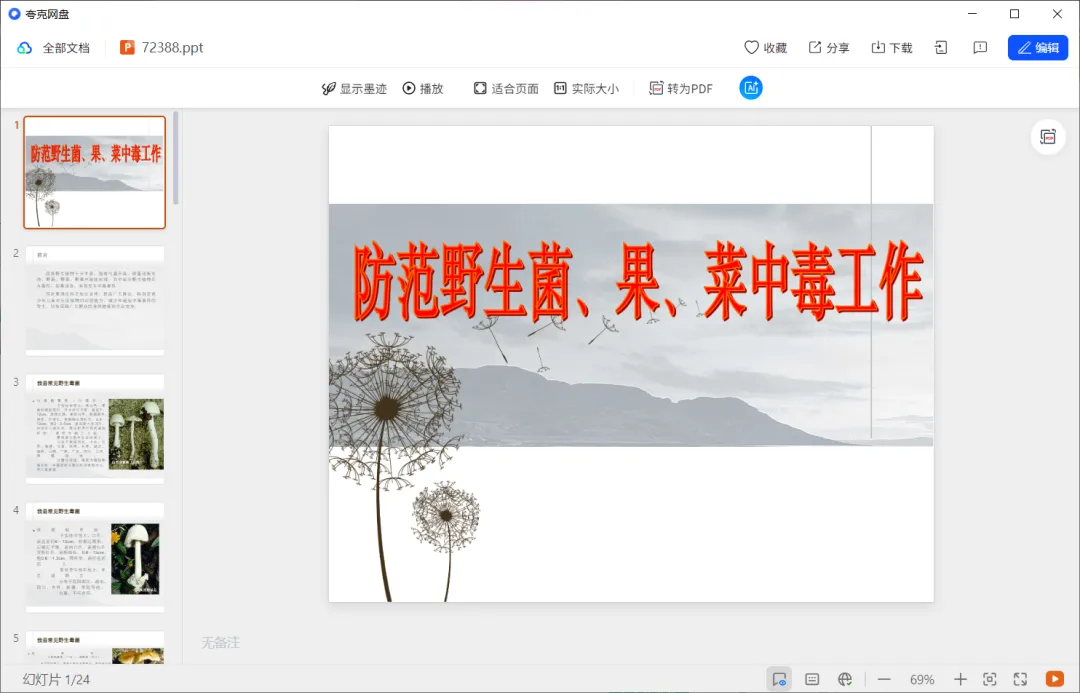1080x693 pixels.
Task: Click the 幻灯片 1/24 slide counter
Action: click(x=56, y=679)
